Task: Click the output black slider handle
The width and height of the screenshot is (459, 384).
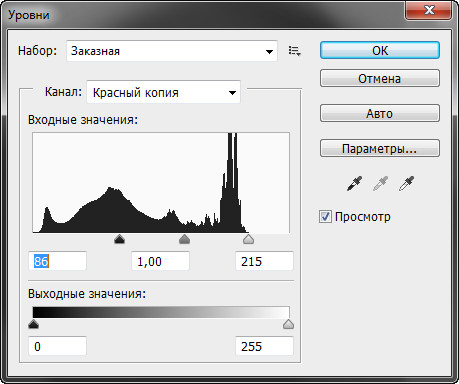Action: click(33, 324)
